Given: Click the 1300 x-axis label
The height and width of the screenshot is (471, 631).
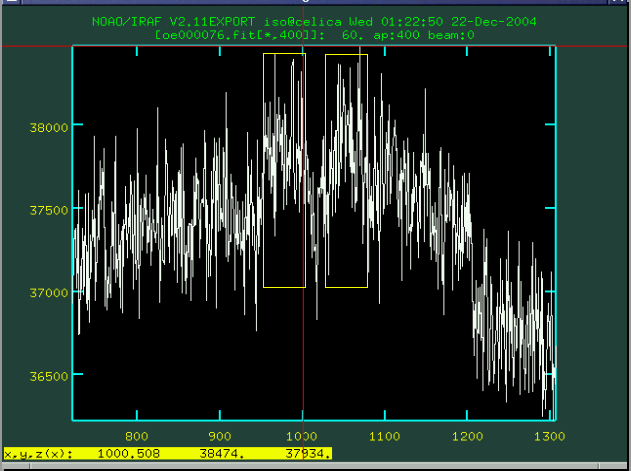Looking at the screenshot, I should (550, 436).
